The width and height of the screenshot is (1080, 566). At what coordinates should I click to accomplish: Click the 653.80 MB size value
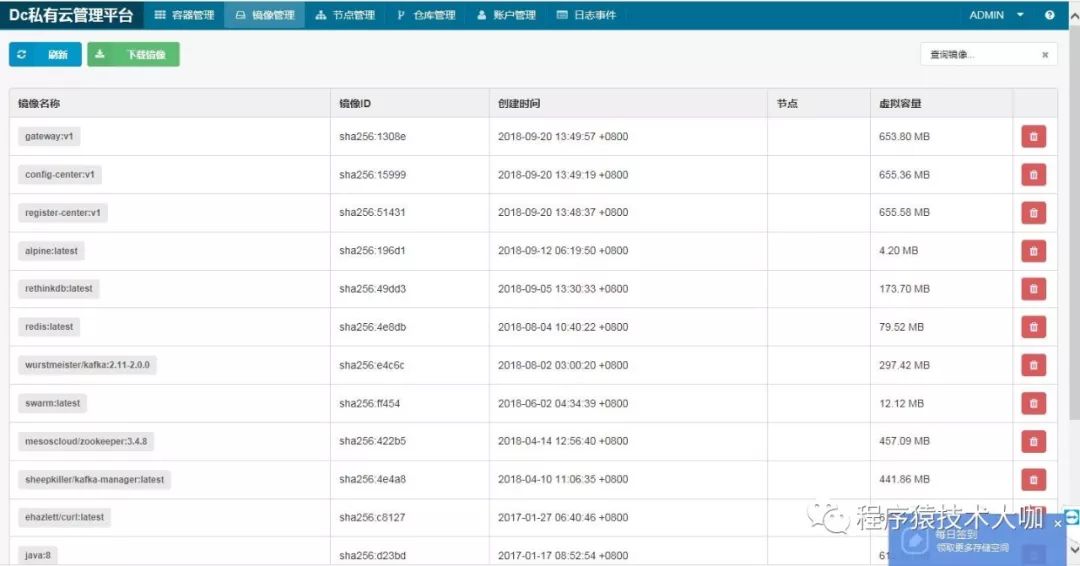tap(904, 137)
